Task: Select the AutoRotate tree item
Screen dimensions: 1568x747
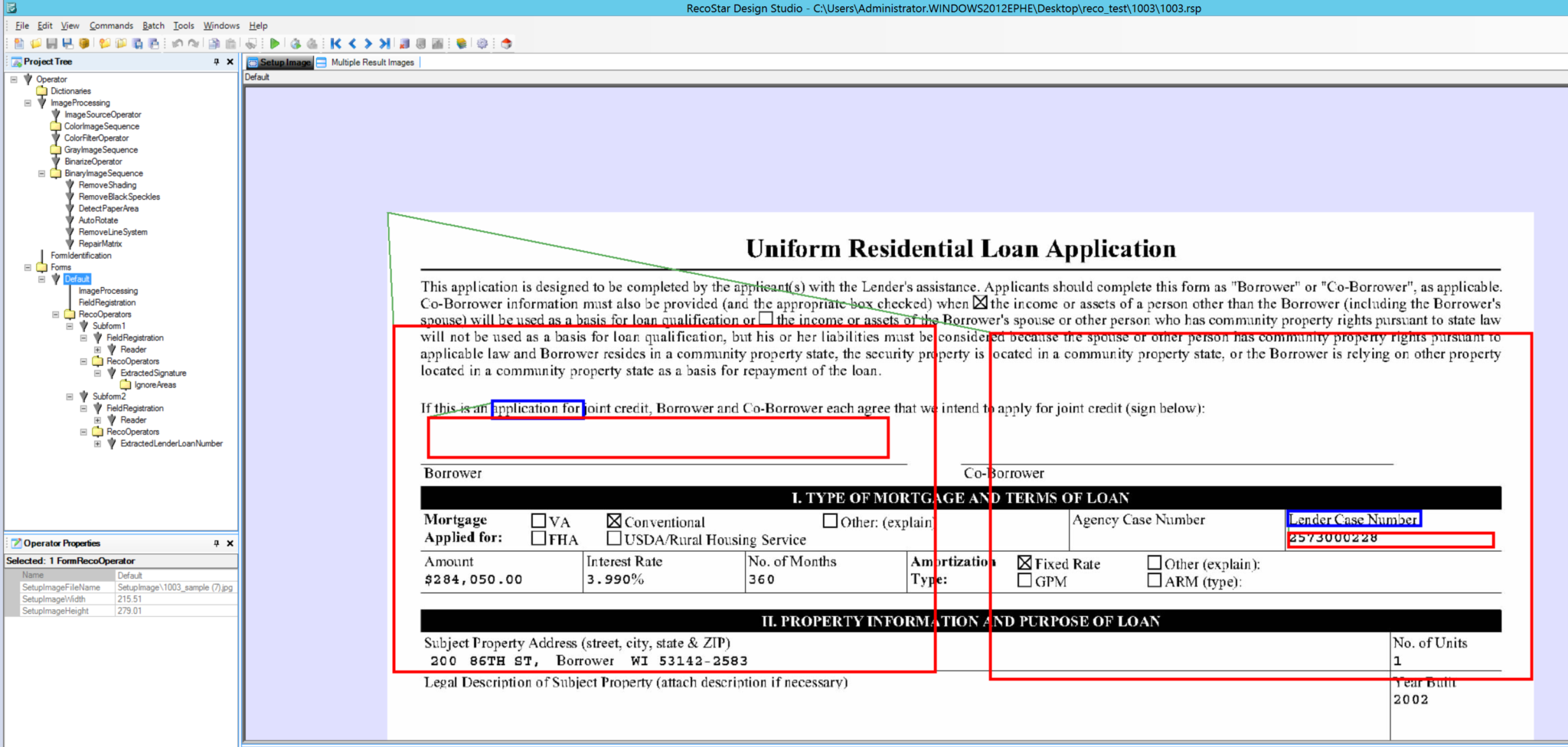Action: (98, 220)
